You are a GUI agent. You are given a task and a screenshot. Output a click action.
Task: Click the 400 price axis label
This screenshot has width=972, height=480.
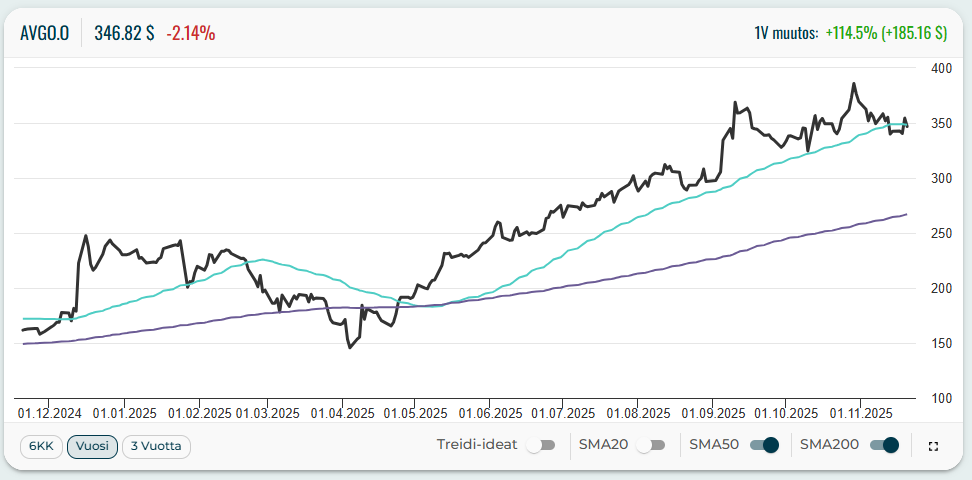[x=940, y=69]
